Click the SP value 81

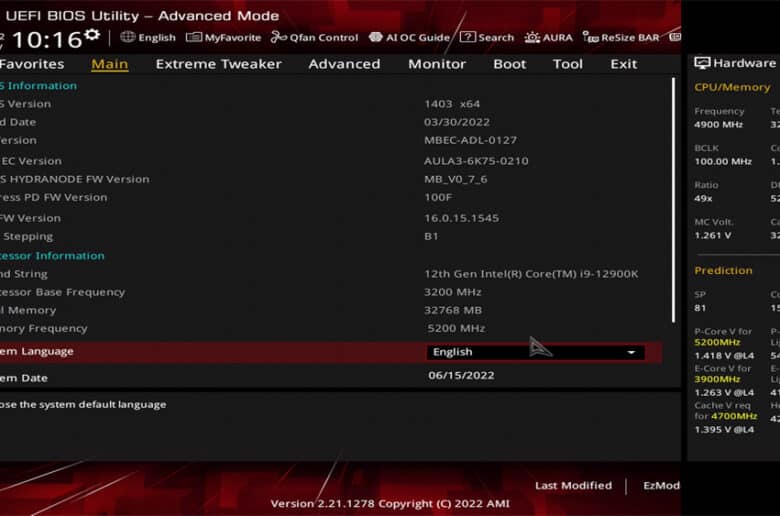click(700, 308)
